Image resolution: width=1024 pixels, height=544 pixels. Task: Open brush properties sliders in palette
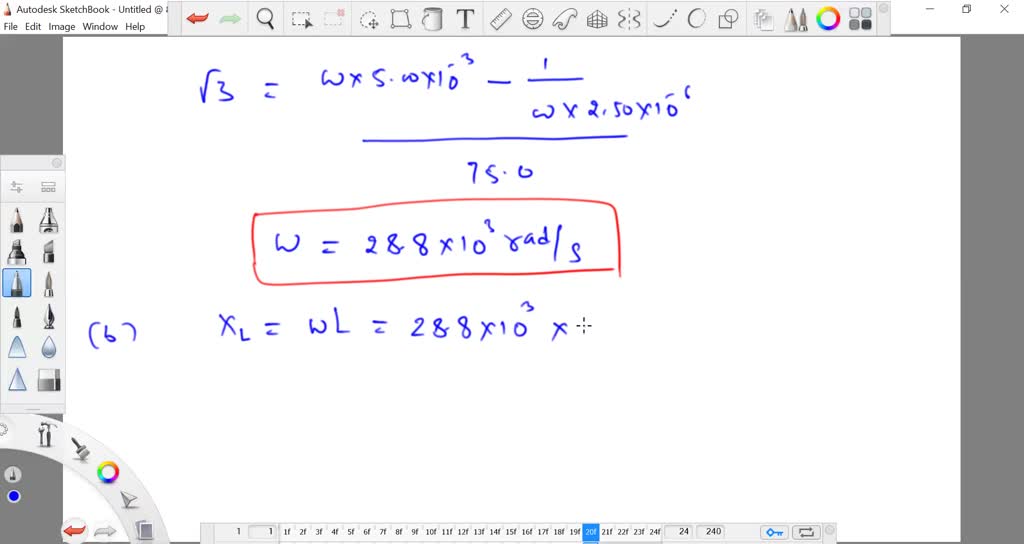coord(17,187)
